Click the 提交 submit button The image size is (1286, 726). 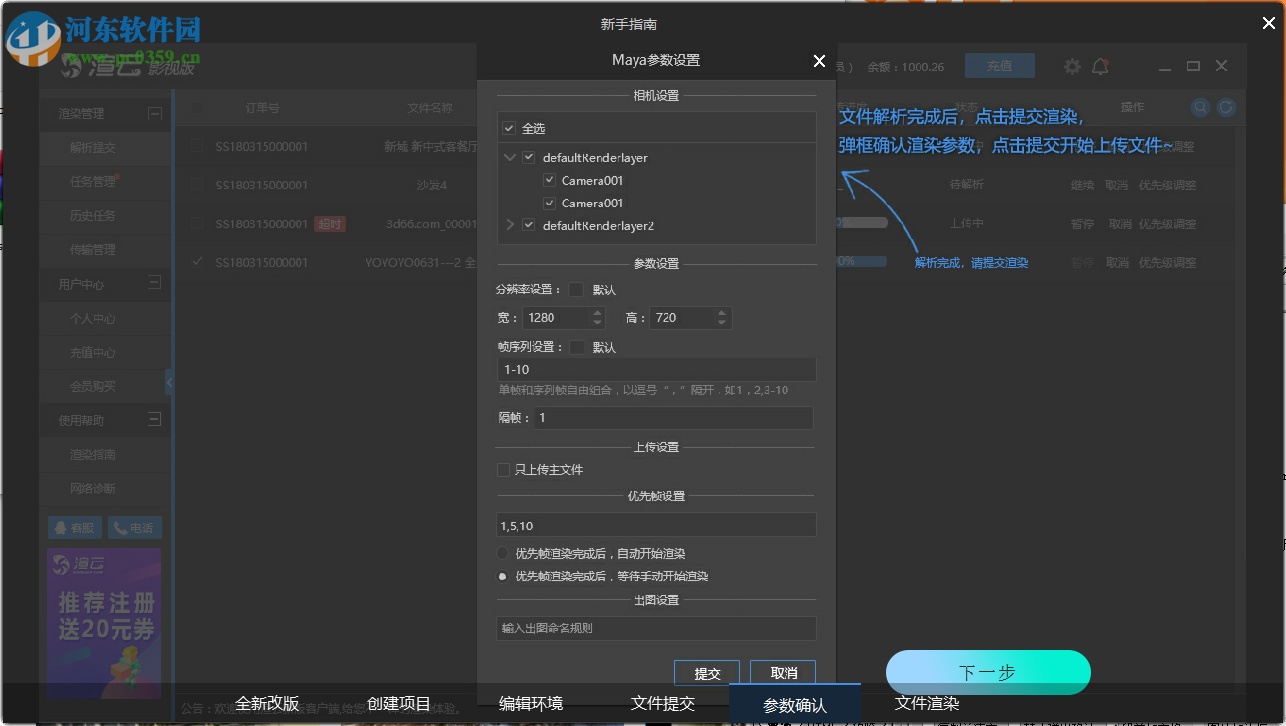(x=706, y=672)
